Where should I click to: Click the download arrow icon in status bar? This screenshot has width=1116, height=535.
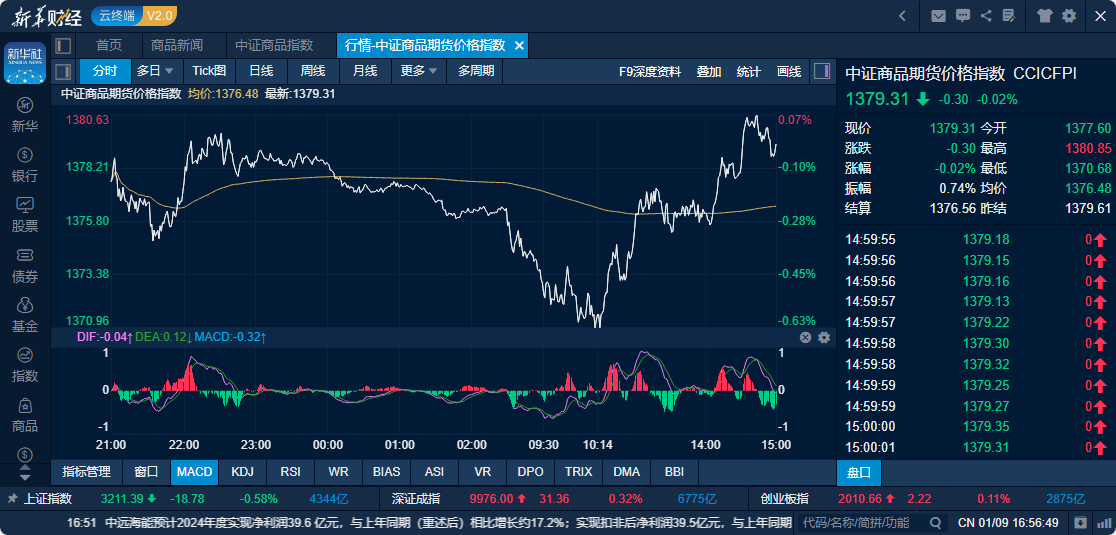coord(1080,522)
